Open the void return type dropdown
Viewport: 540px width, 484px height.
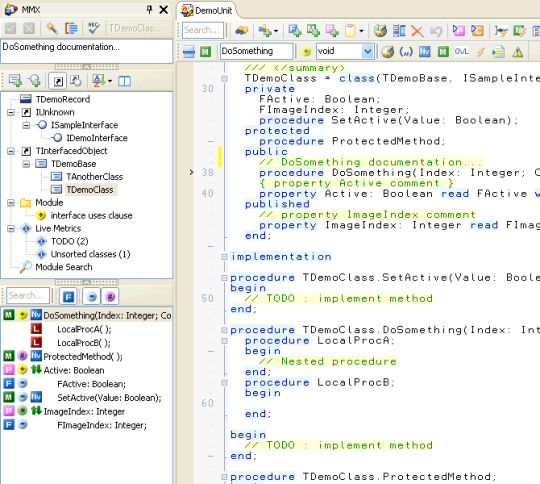[x=367, y=51]
